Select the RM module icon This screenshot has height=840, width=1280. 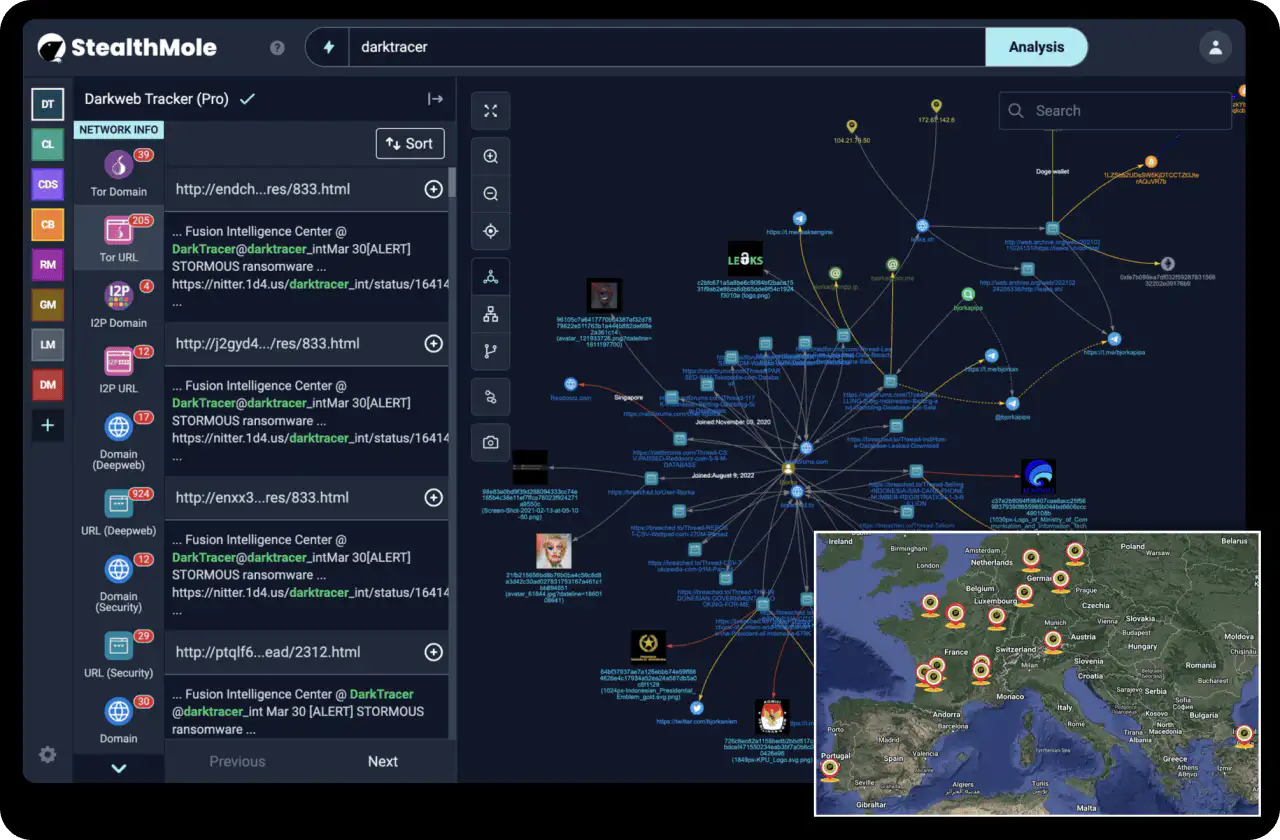[x=47, y=264]
